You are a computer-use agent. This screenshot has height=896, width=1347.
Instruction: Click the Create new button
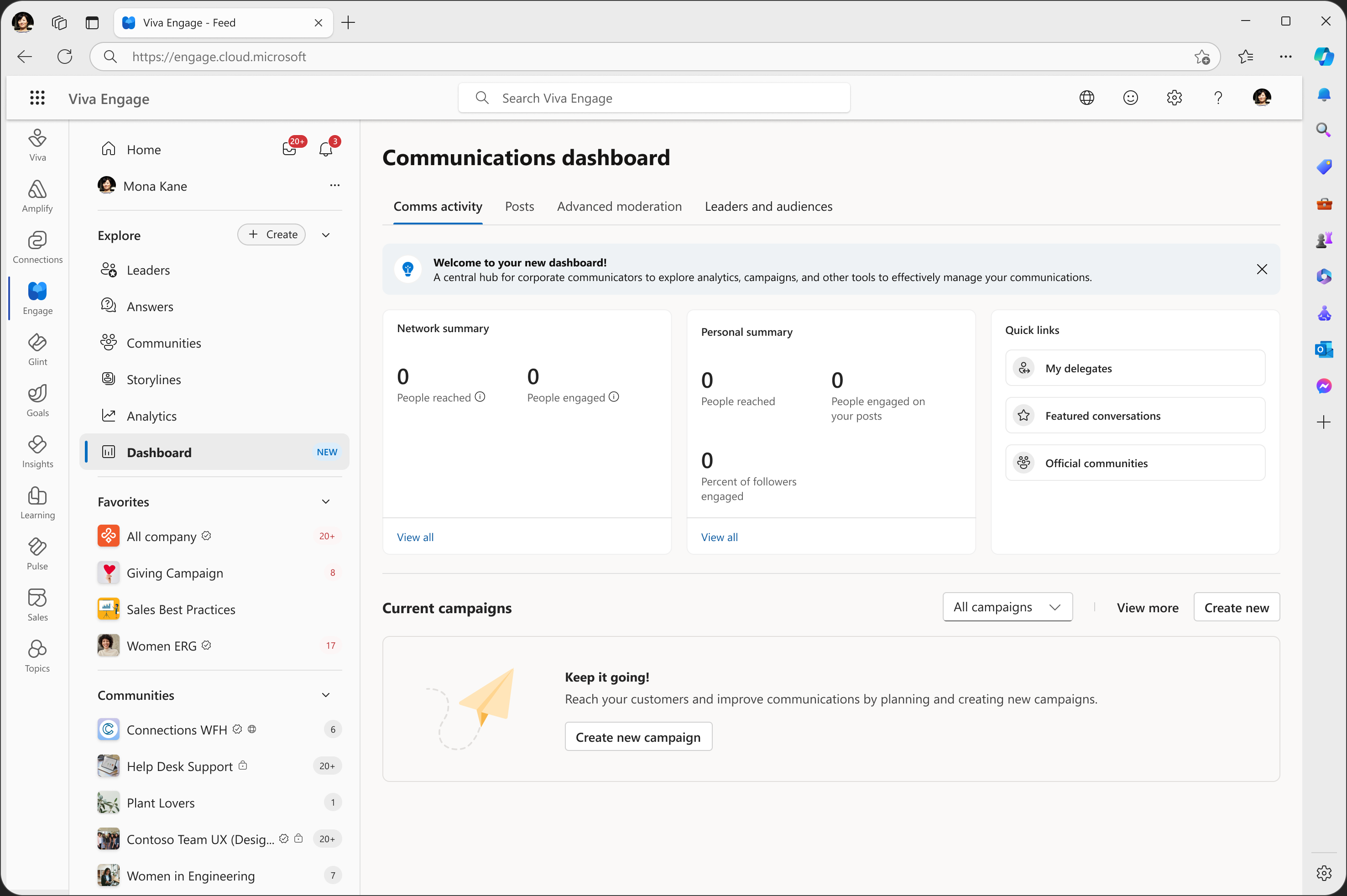pos(1236,607)
